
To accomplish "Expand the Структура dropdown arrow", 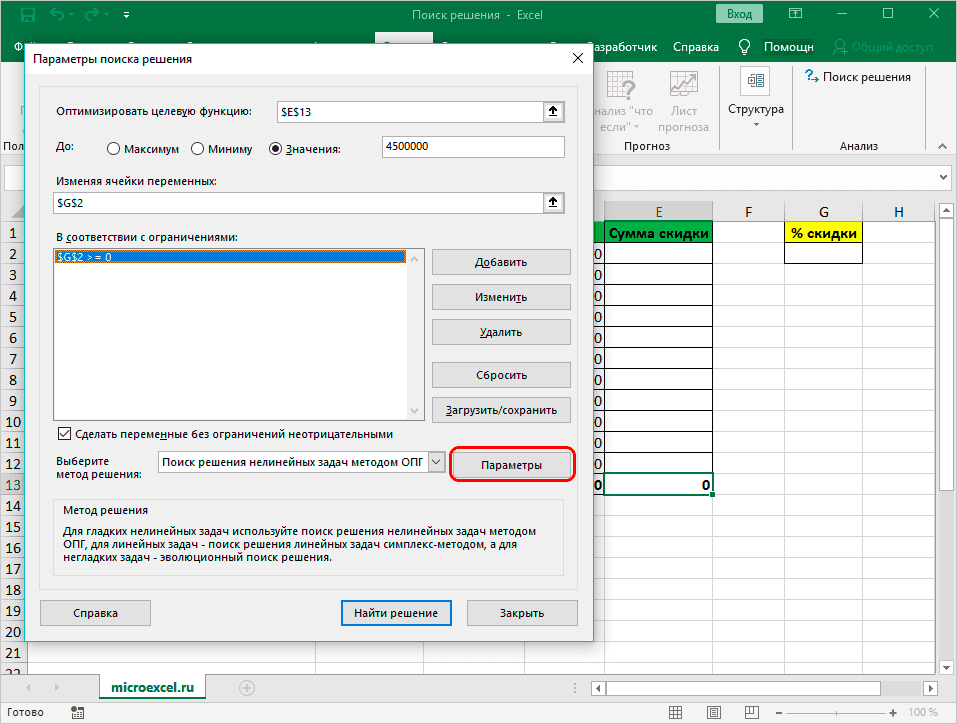I will pyautogui.click(x=755, y=125).
